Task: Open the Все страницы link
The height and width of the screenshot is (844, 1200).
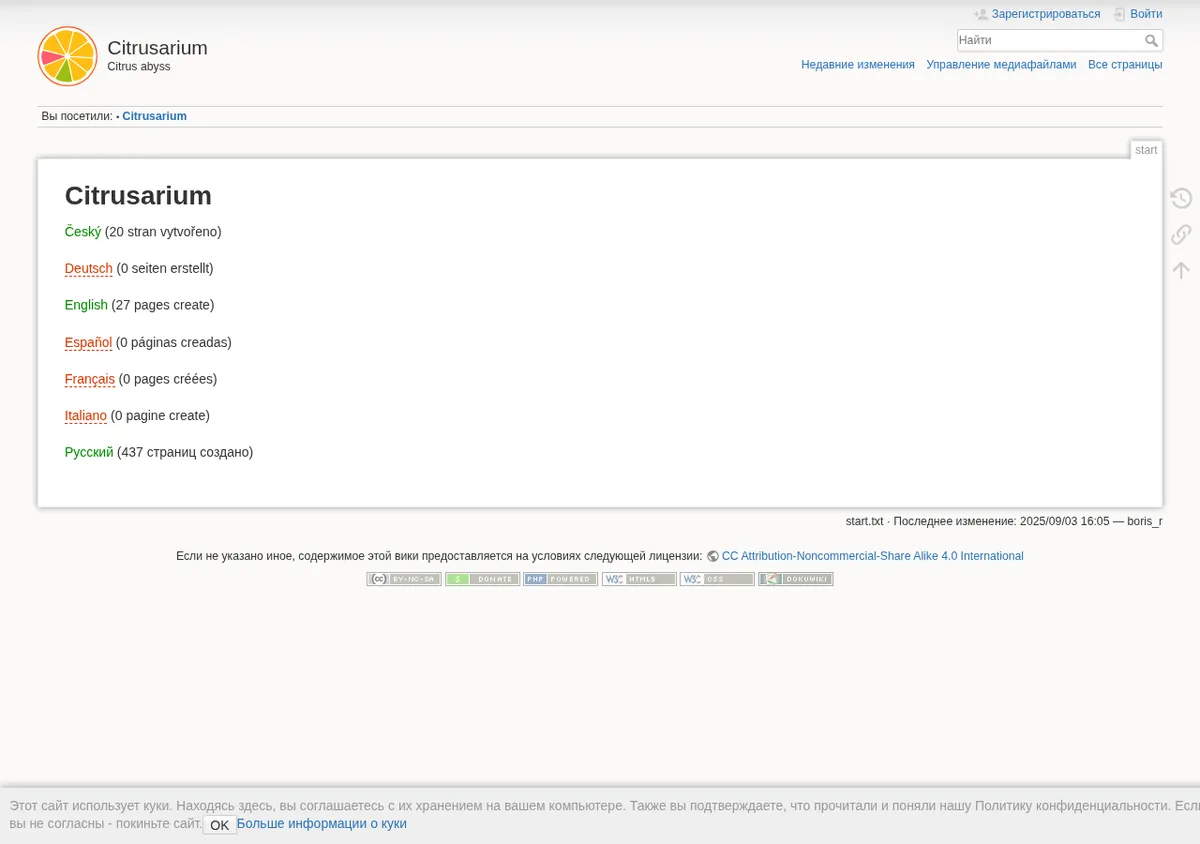Action: (1125, 65)
